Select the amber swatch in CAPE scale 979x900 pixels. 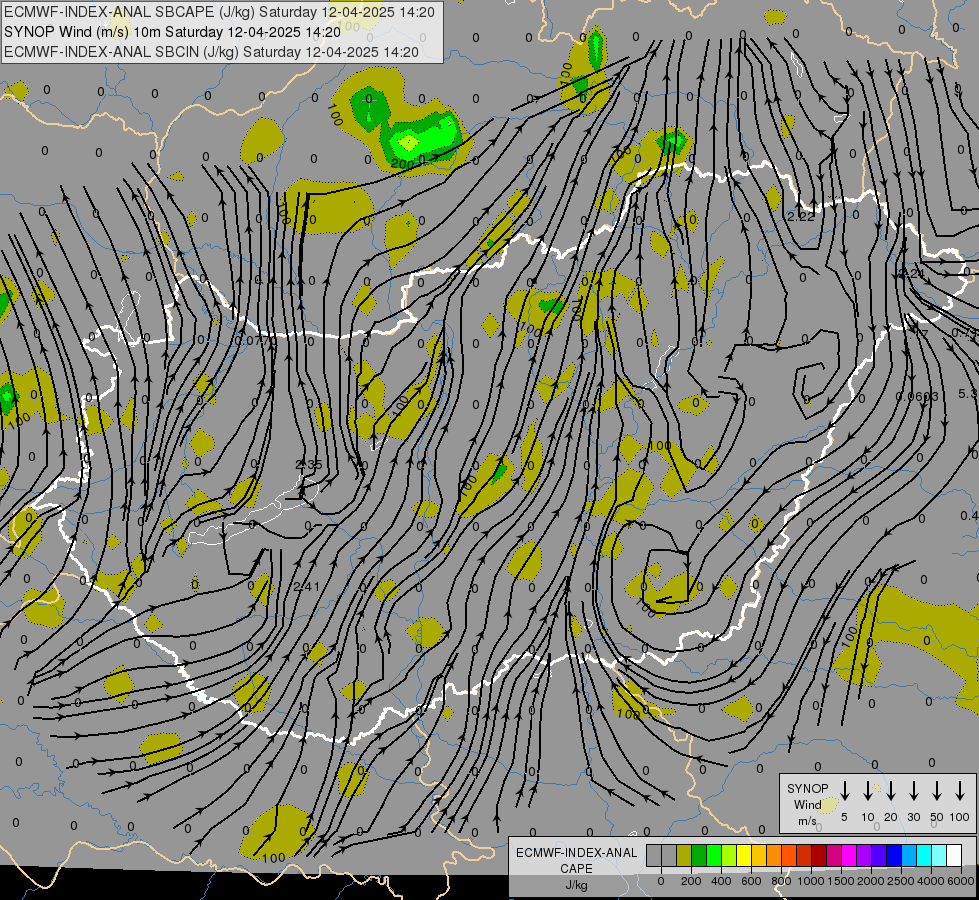click(759, 855)
